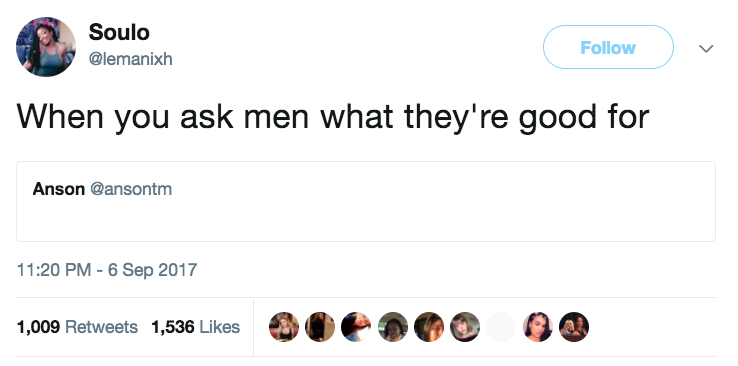
Task: Open the fifth liker's avatar
Action: tap(429, 326)
